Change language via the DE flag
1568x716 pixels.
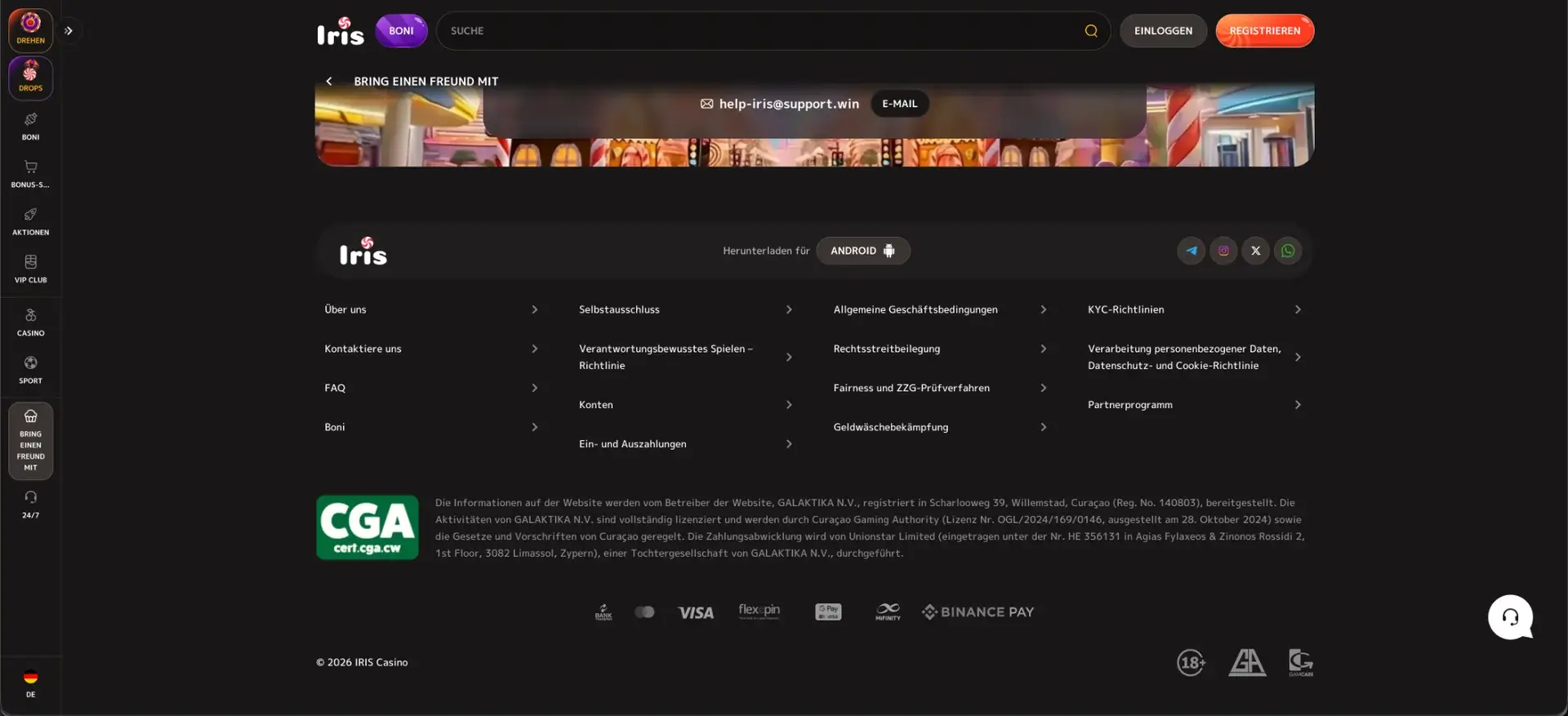point(30,683)
